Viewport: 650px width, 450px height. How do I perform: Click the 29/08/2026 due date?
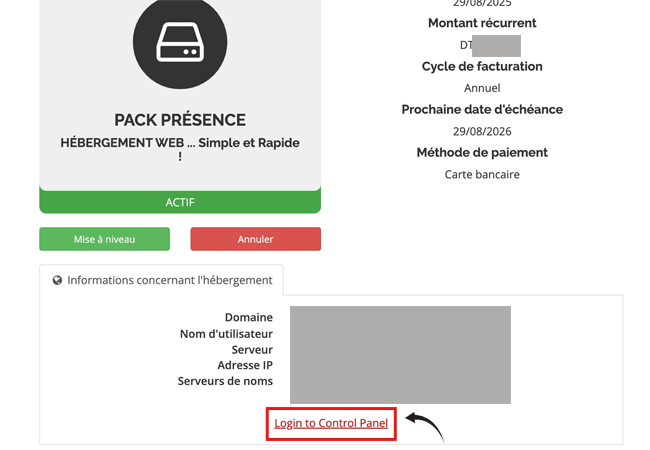[x=482, y=131]
